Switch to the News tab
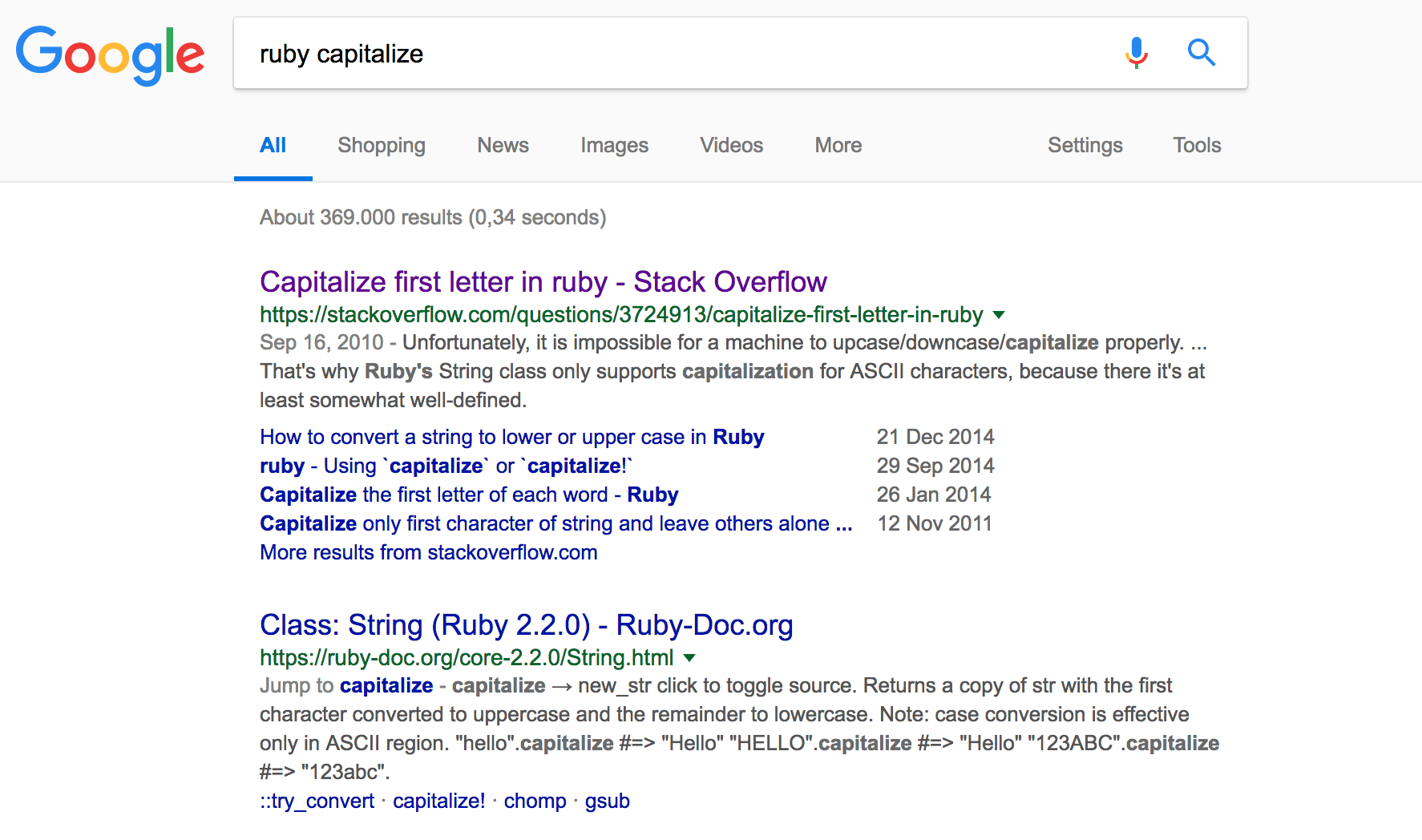The image size is (1422, 840). point(503,145)
